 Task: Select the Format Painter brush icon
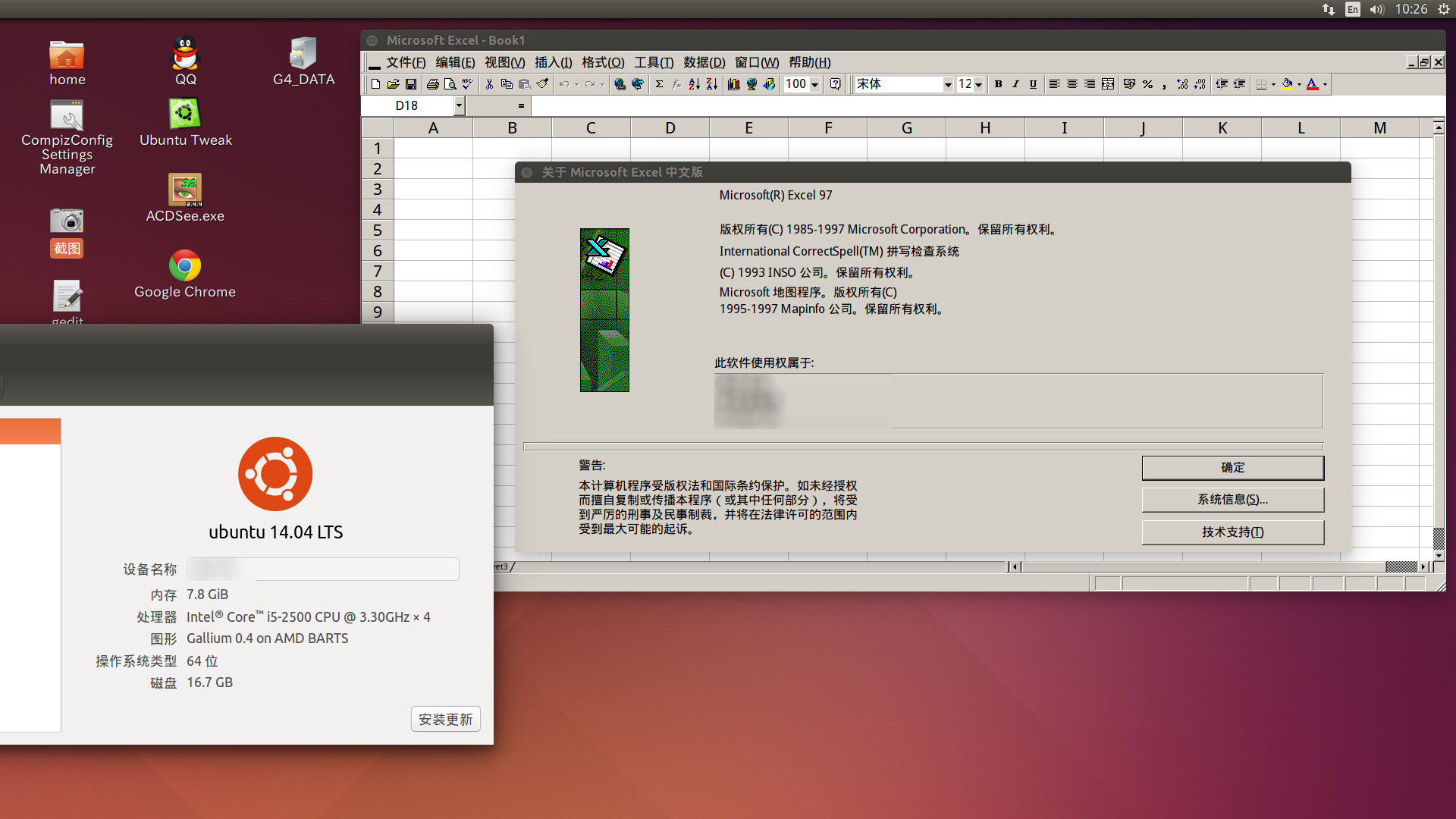pos(542,84)
